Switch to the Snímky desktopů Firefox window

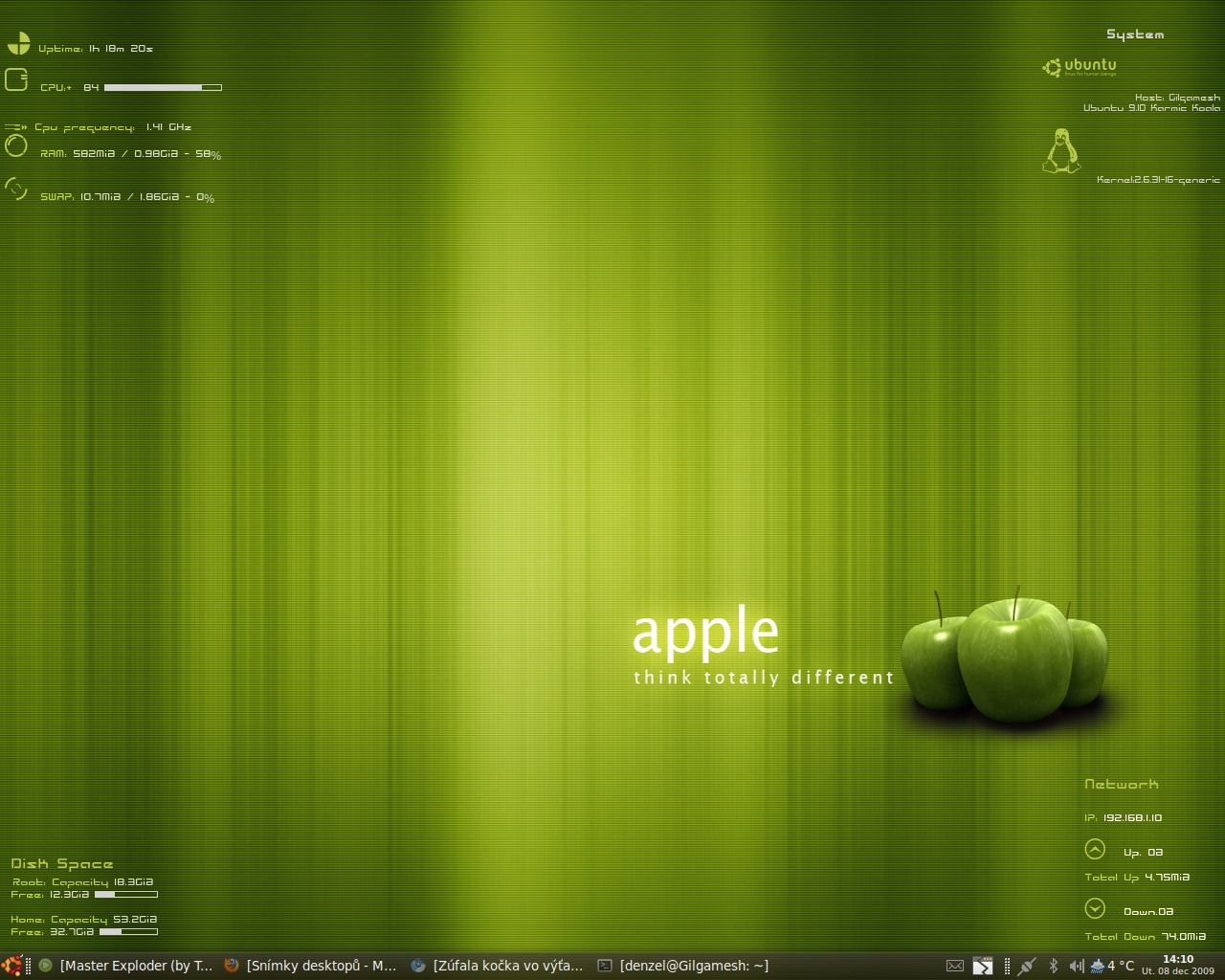[311, 966]
